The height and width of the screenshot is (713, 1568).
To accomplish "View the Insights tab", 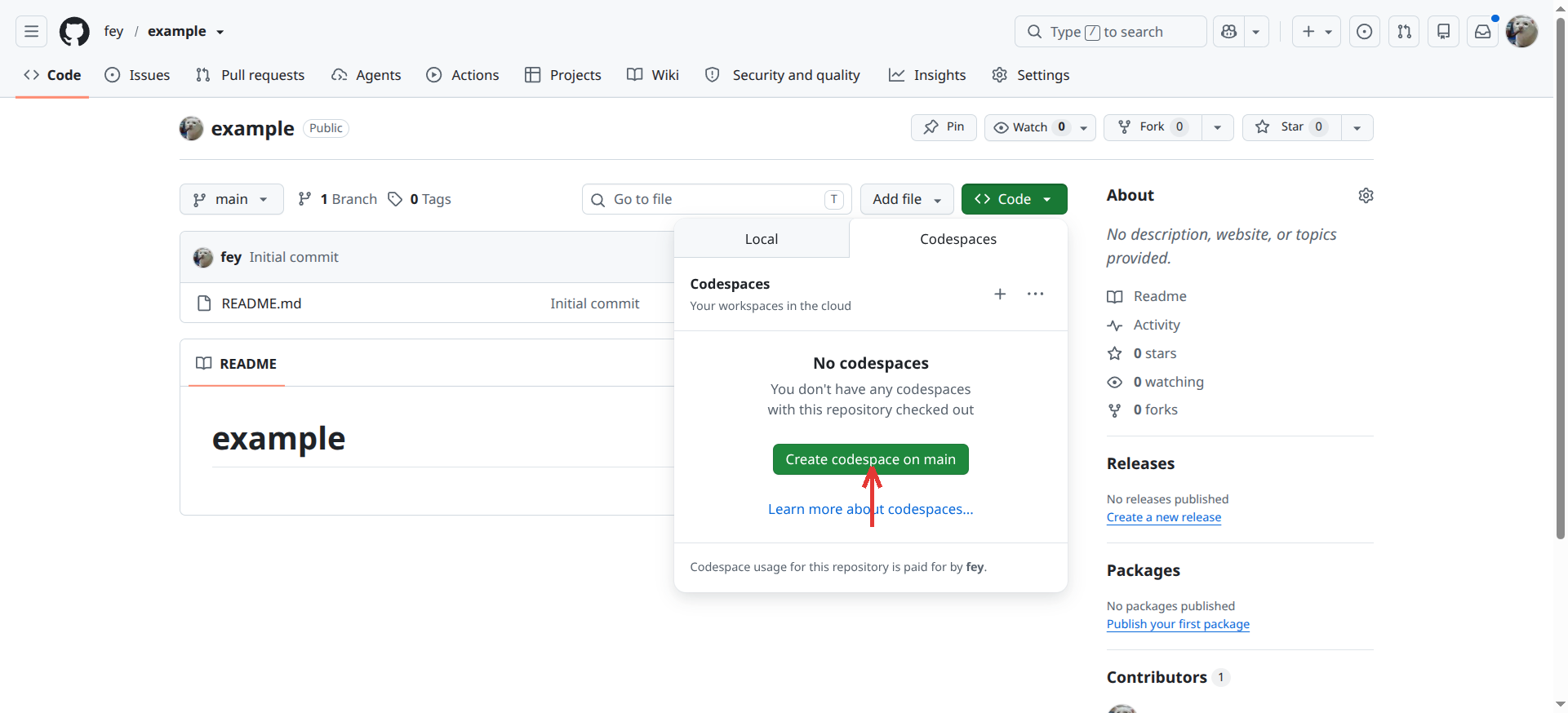I will click(x=927, y=75).
